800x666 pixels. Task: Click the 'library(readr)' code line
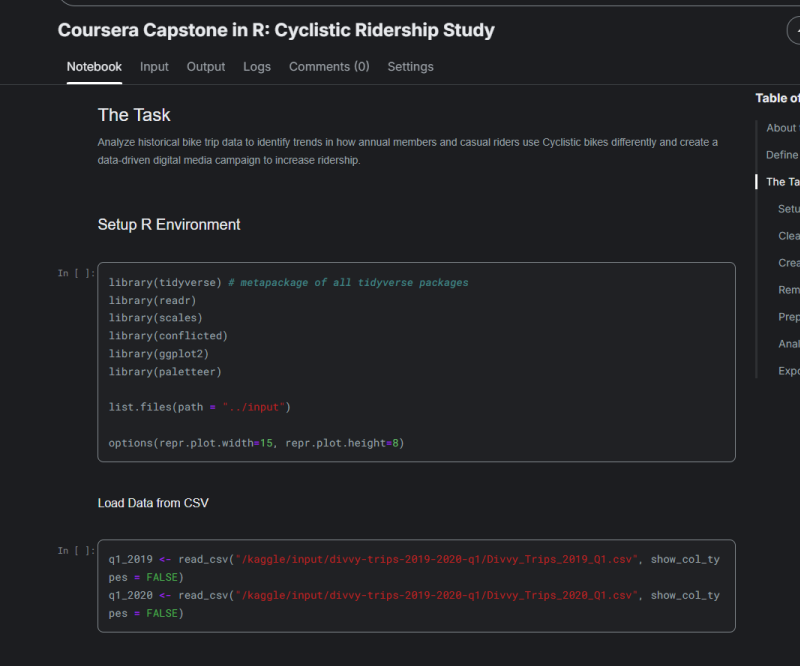[x=152, y=300]
